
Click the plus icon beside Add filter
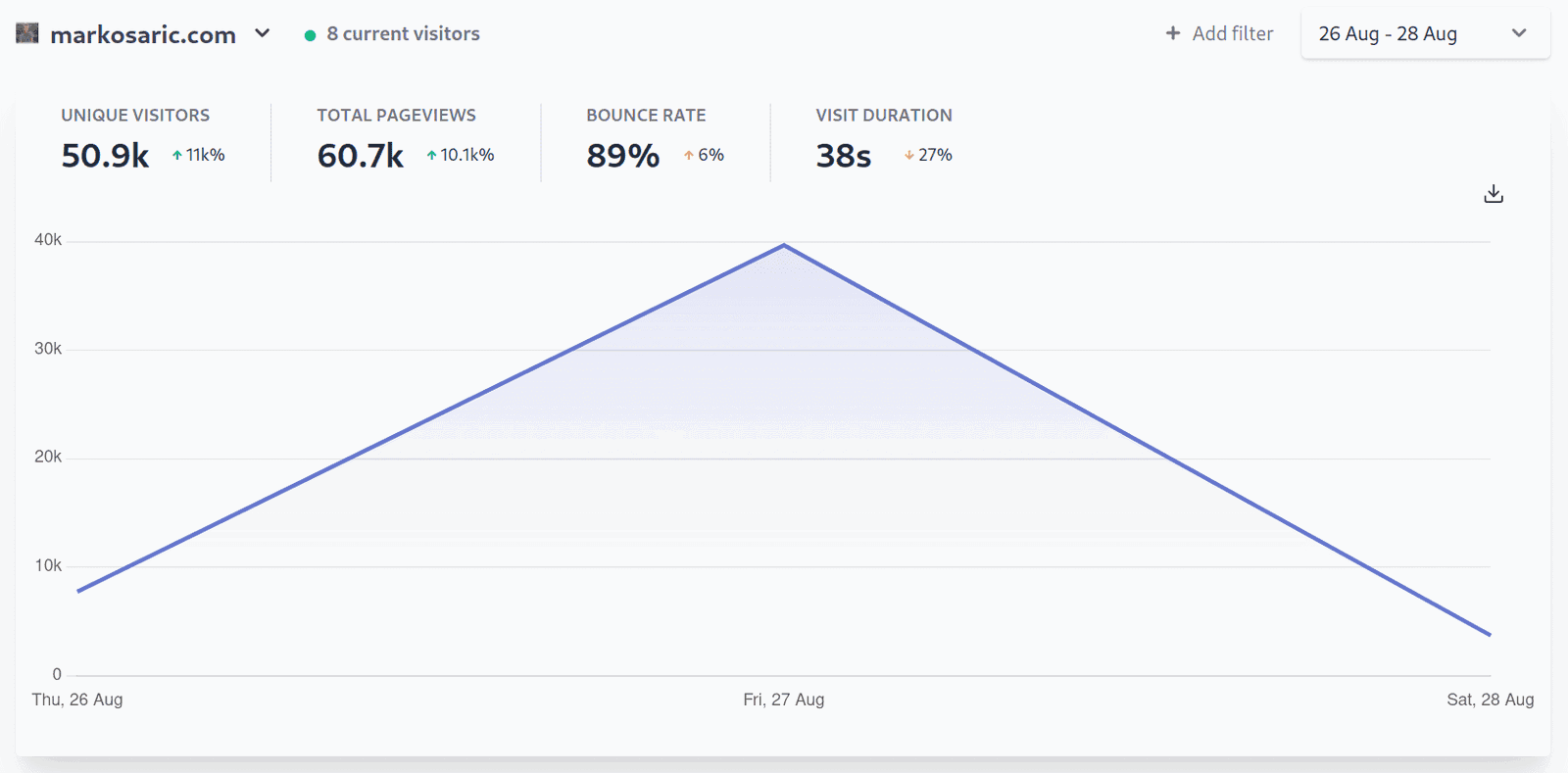click(x=1172, y=33)
